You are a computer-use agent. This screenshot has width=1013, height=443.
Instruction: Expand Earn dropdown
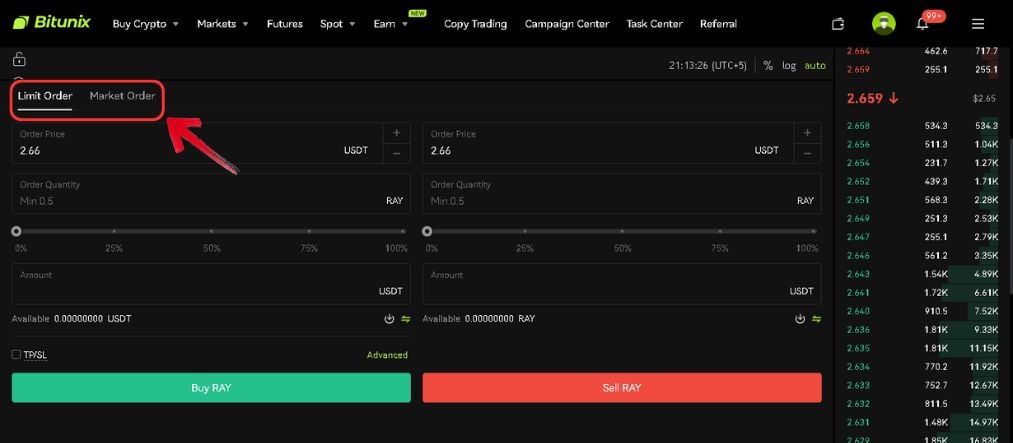391,24
